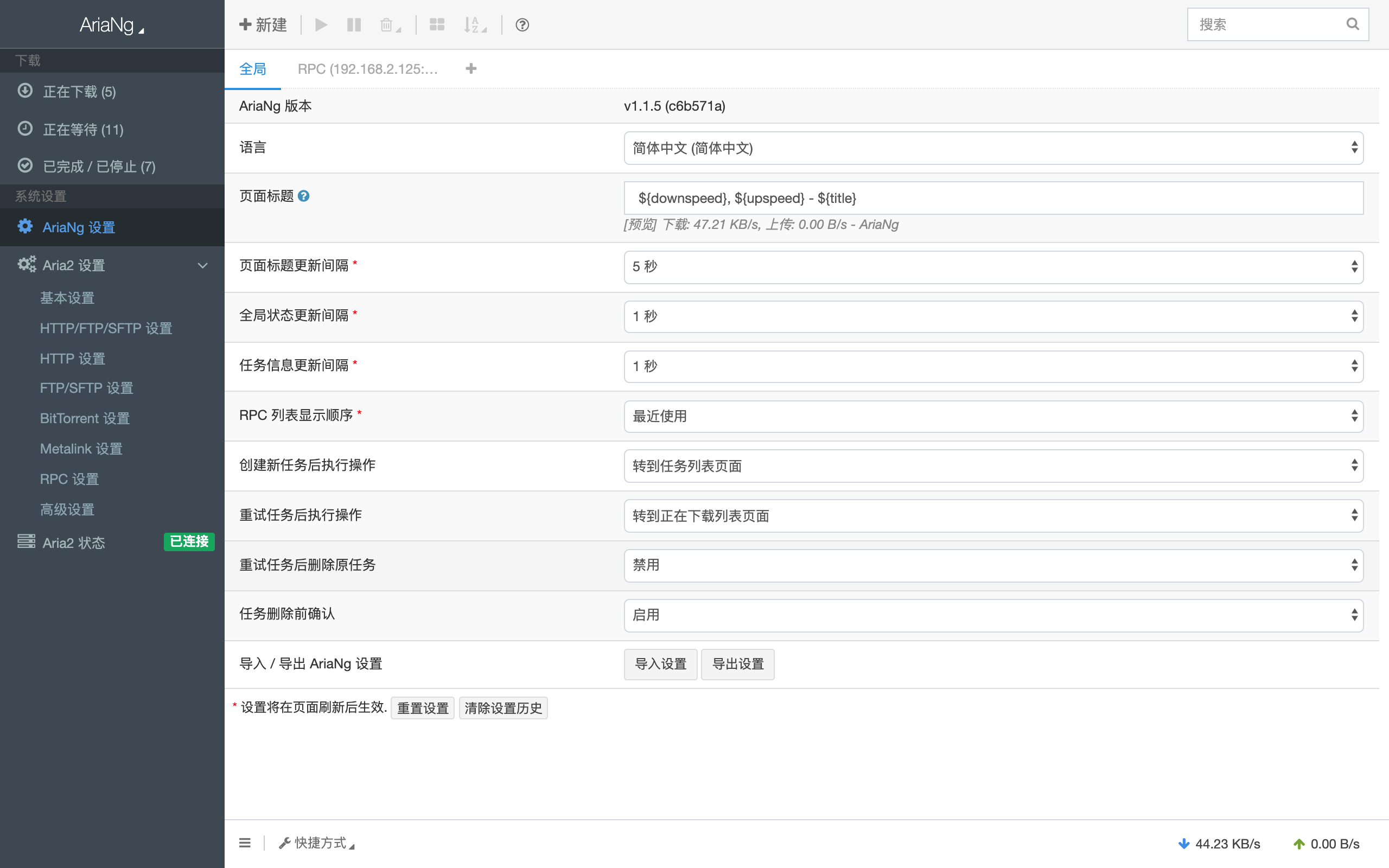Toggle sidebar with hamburger icon at bottom

pyautogui.click(x=245, y=843)
